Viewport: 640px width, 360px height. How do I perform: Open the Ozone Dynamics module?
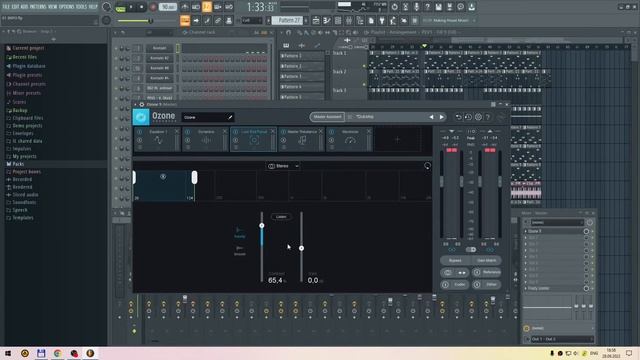point(206,139)
